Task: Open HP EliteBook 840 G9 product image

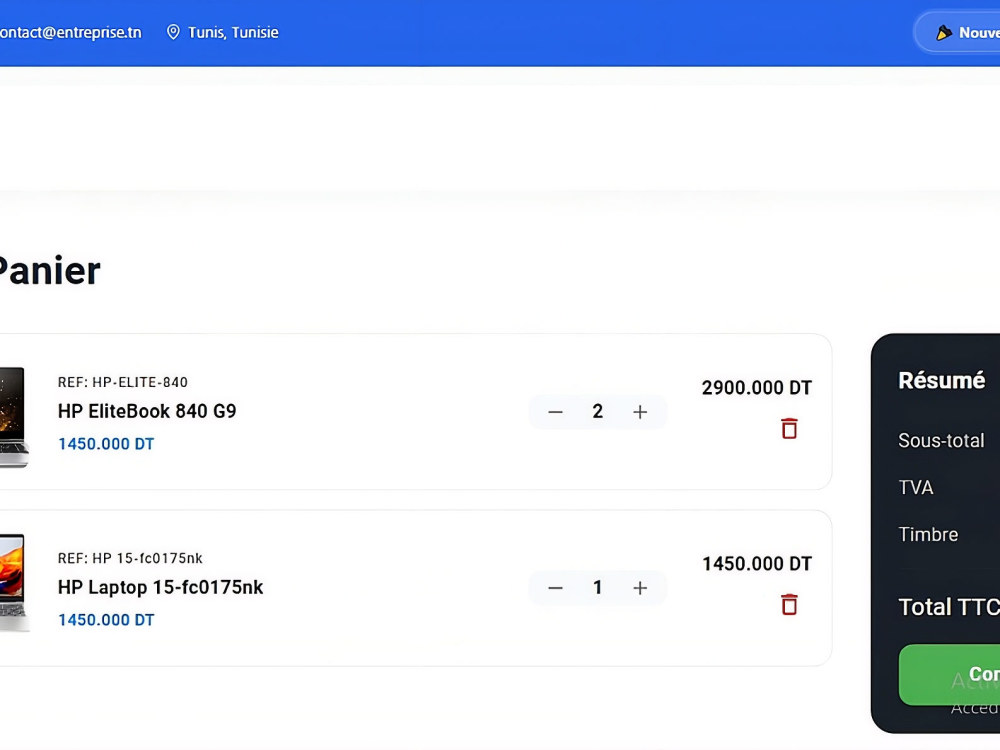Action: (x=13, y=418)
